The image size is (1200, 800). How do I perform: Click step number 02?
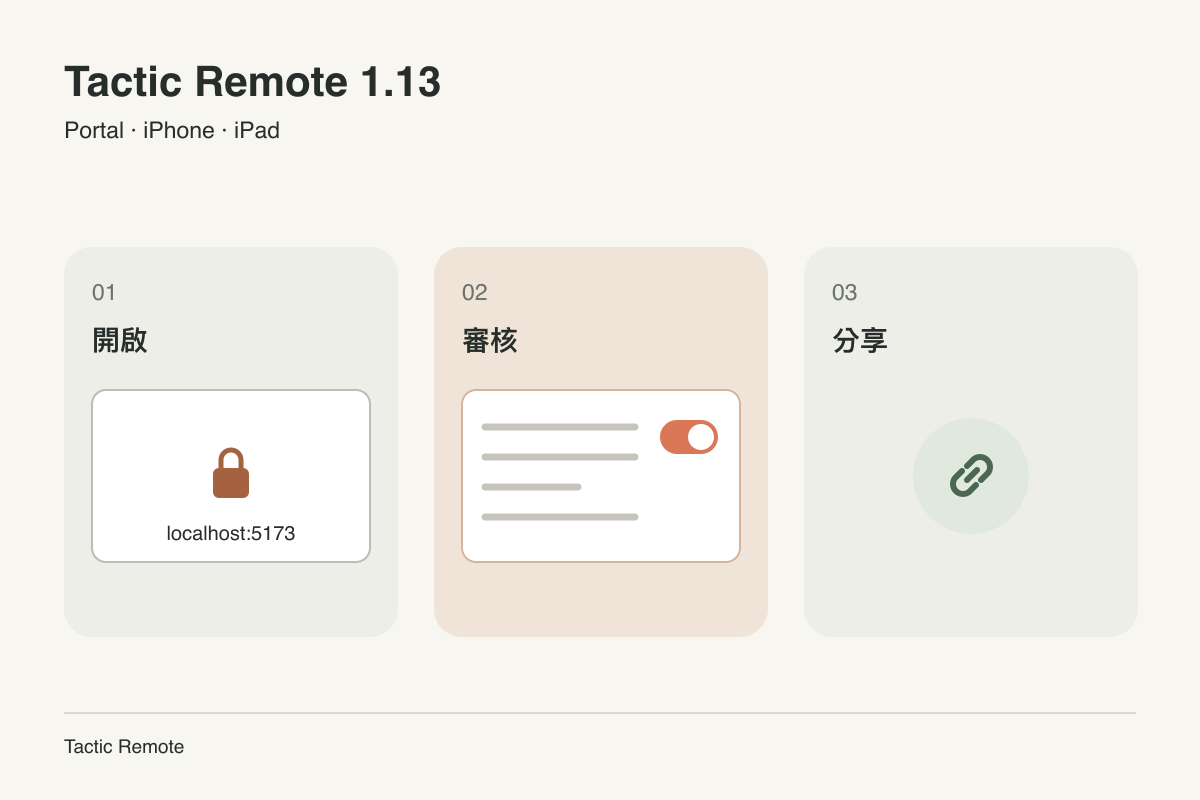pyautogui.click(x=475, y=293)
